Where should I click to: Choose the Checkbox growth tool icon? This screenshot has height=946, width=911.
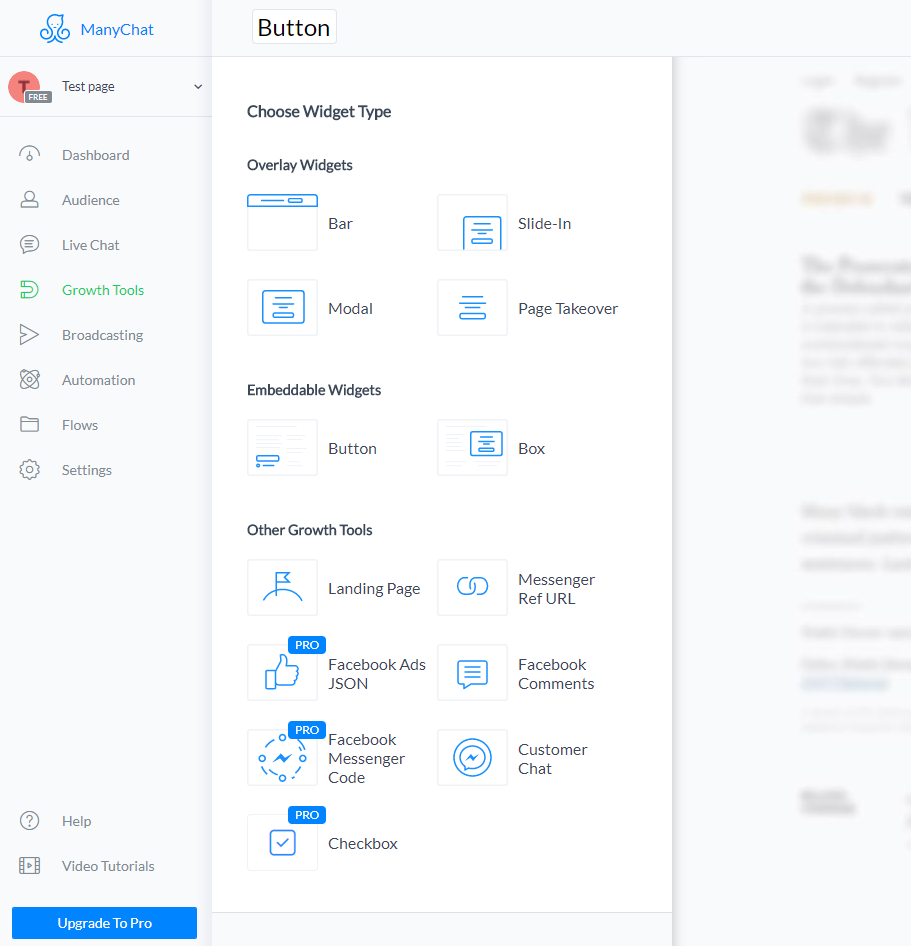point(282,843)
